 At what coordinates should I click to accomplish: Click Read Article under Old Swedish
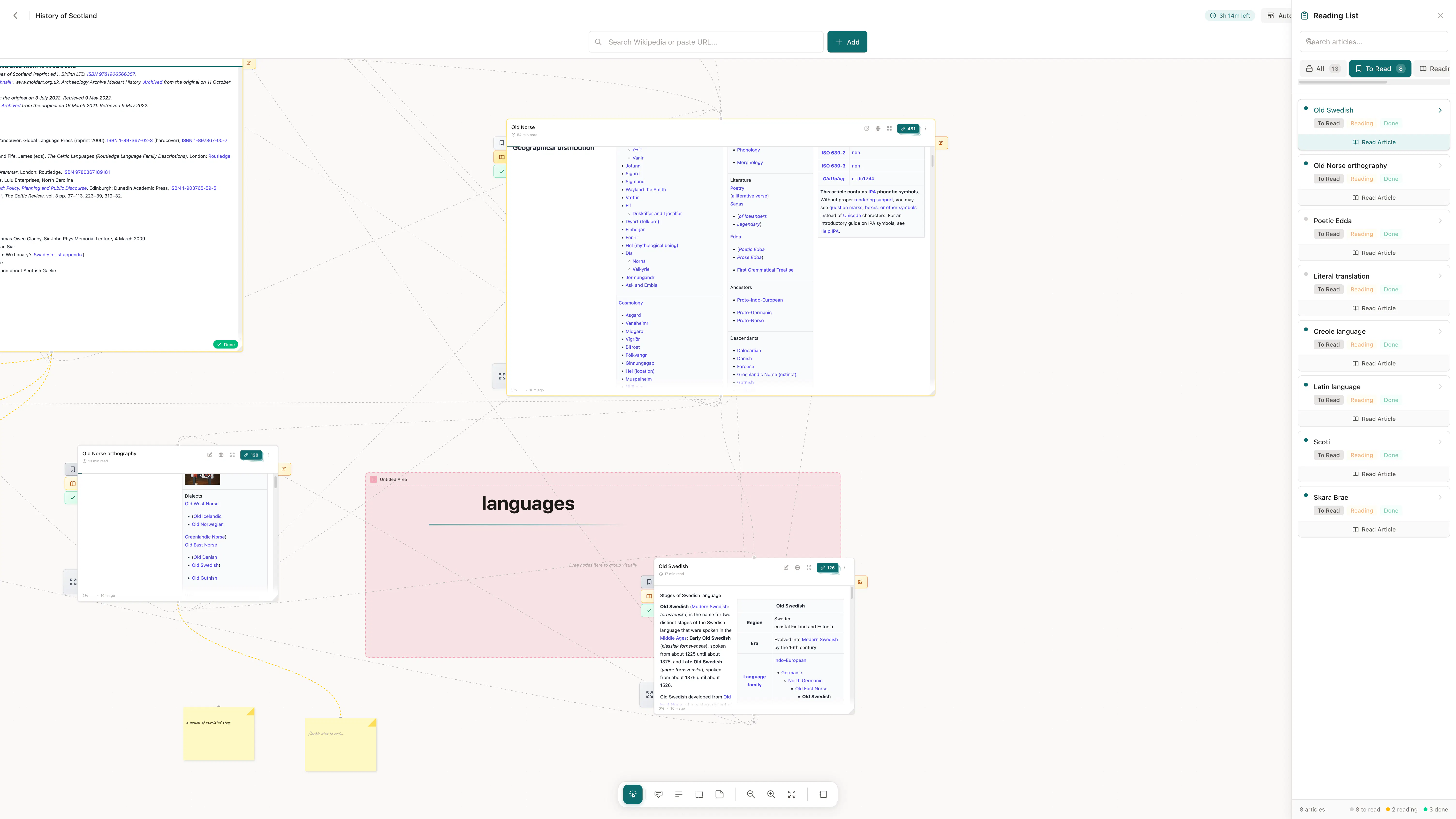click(x=1373, y=143)
